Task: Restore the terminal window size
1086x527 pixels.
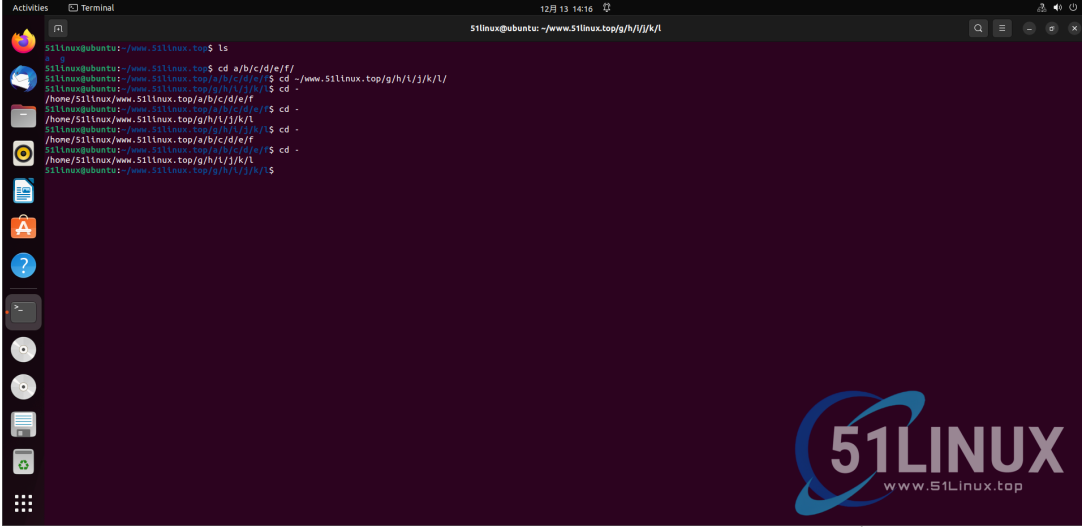Action: pyautogui.click(x=1052, y=28)
